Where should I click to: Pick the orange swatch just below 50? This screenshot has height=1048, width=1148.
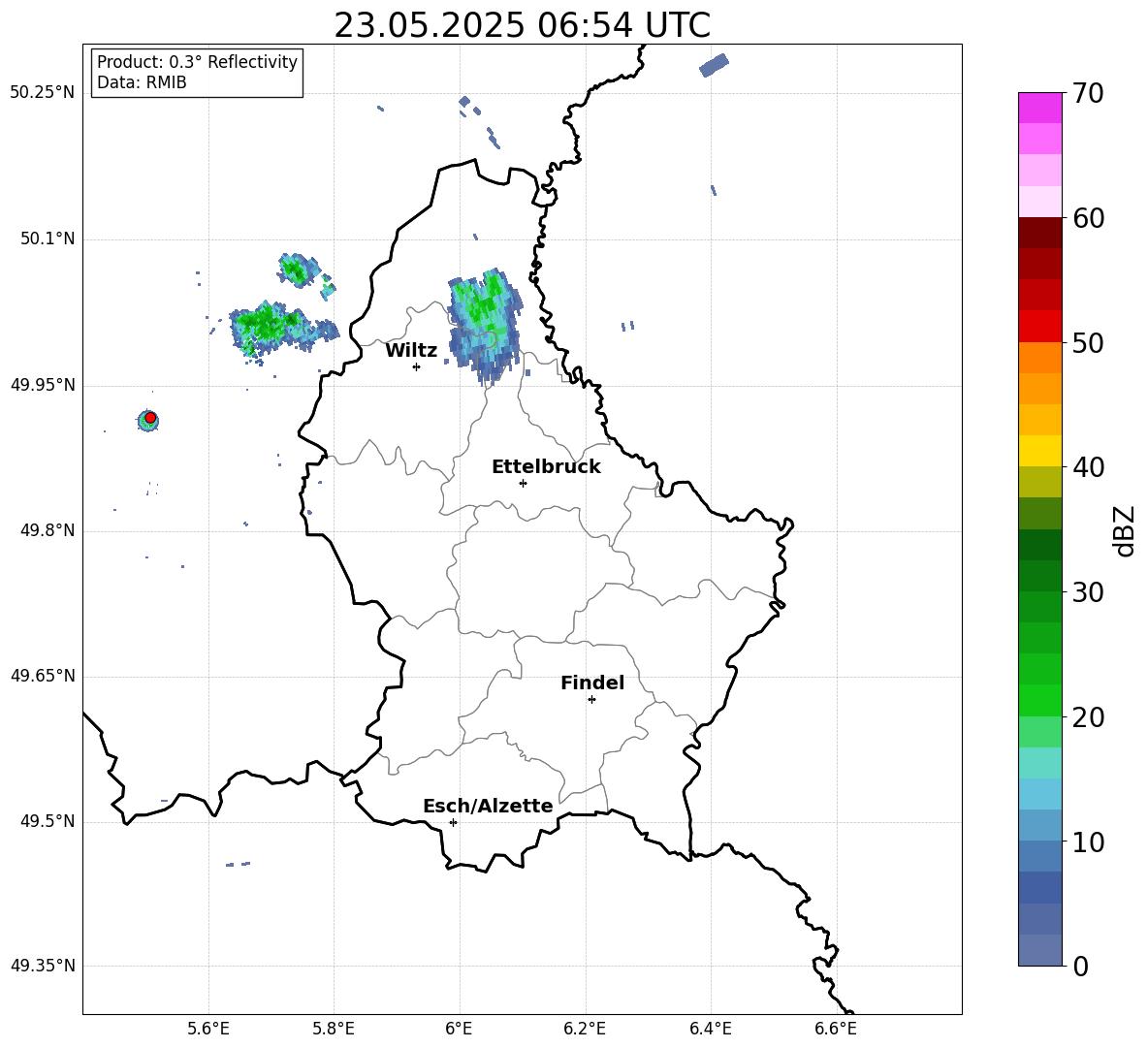pyautogui.click(x=1039, y=358)
